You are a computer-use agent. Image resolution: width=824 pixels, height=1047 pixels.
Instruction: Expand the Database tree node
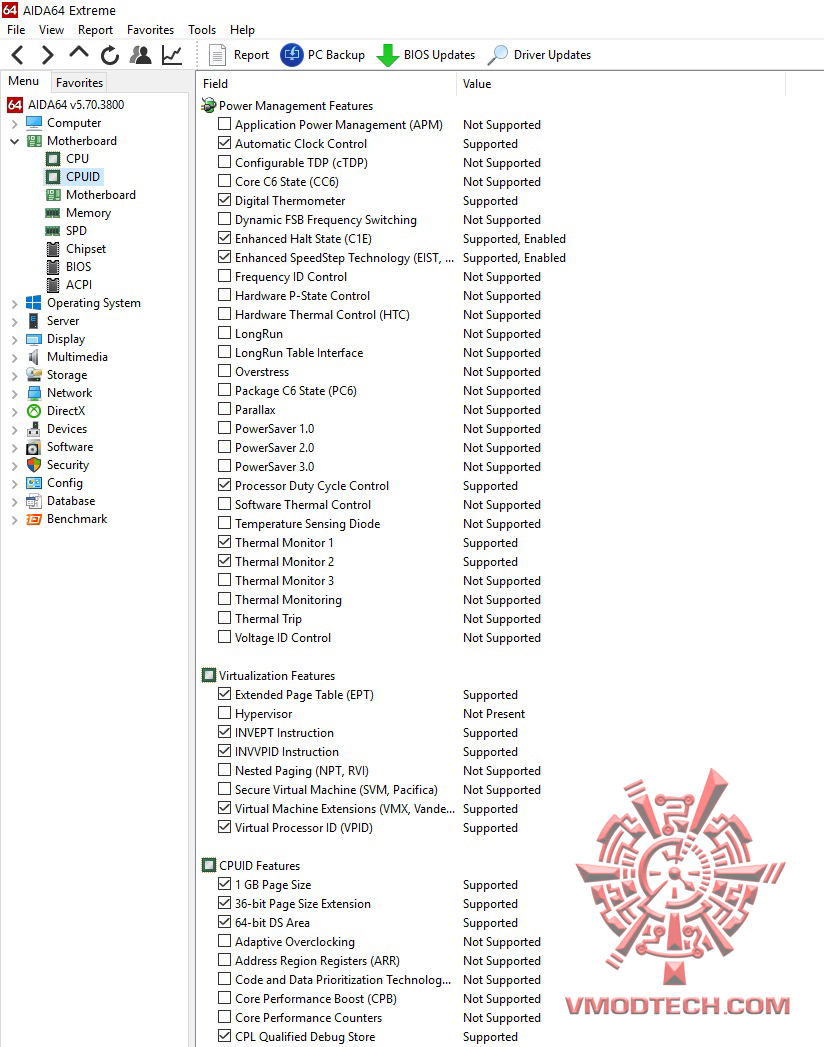[x=15, y=502]
